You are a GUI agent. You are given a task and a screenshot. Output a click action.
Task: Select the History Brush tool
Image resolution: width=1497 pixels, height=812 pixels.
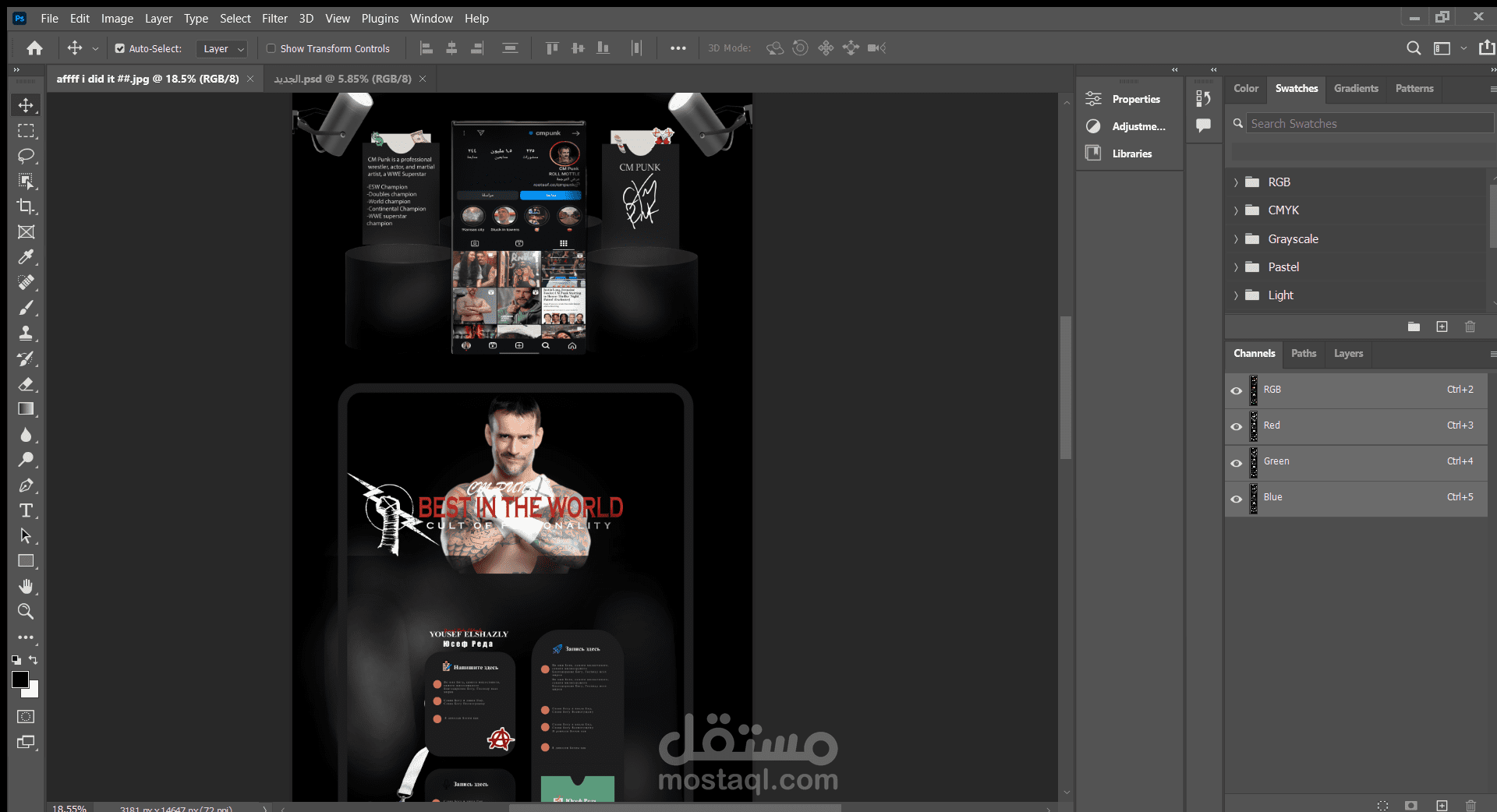pyautogui.click(x=26, y=358)
